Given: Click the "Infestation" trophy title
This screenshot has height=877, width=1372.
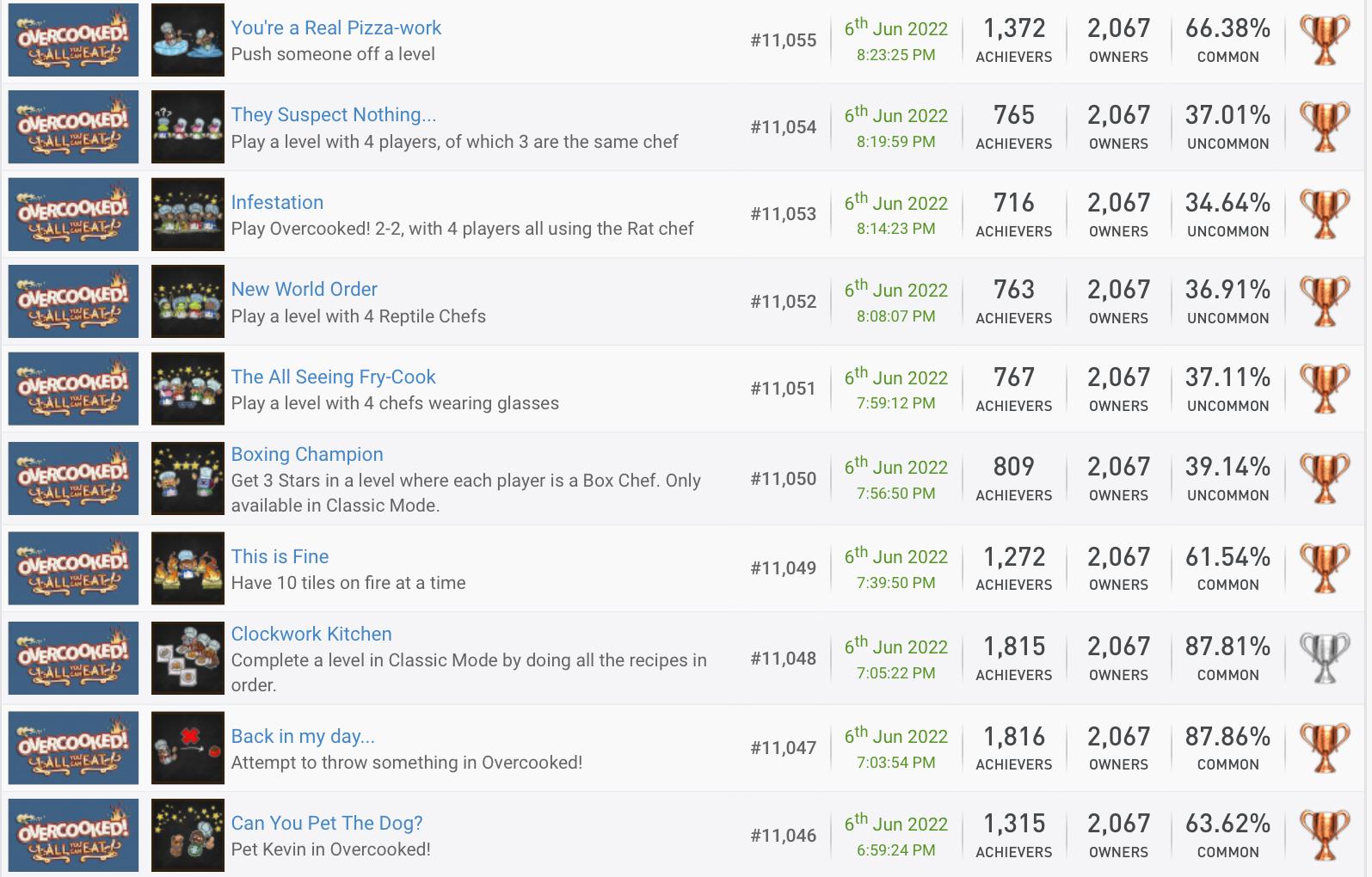Looking at the screenshot, I should pos(277,202).
